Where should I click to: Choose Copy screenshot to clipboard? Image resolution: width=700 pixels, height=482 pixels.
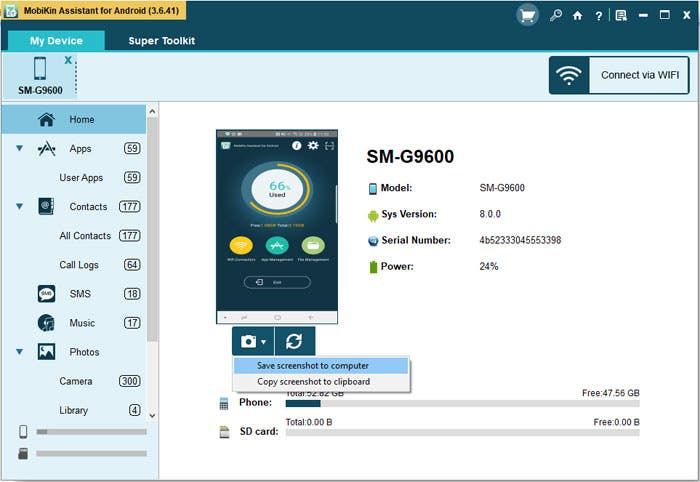[x=321, y=382]
